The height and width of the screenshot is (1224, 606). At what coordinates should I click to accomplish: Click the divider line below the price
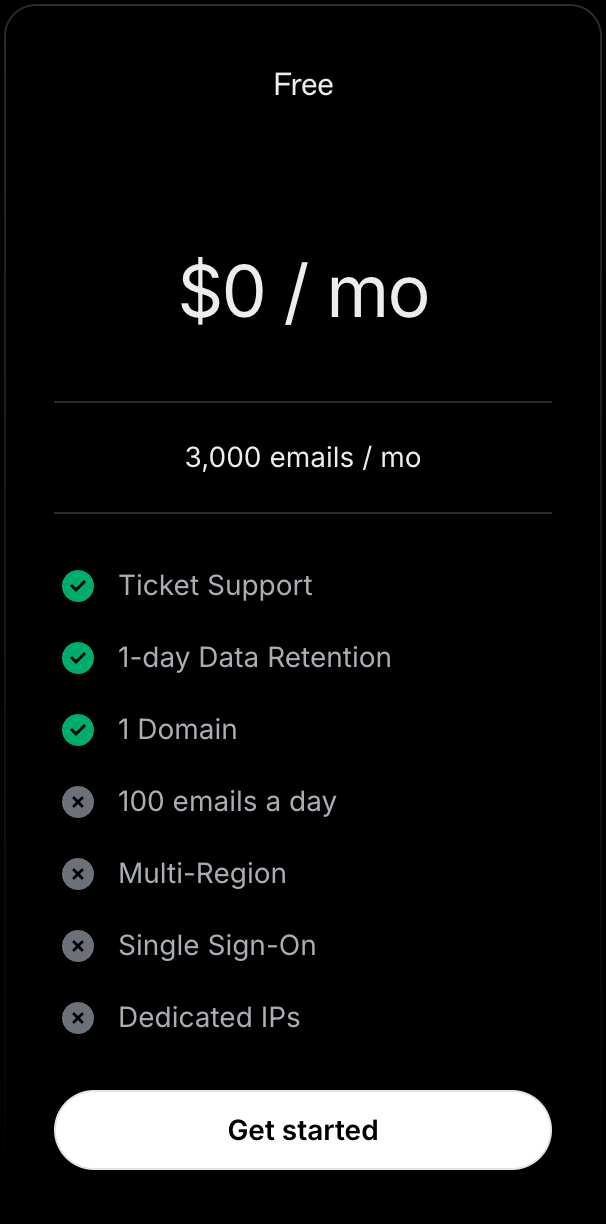pos(303,402)
